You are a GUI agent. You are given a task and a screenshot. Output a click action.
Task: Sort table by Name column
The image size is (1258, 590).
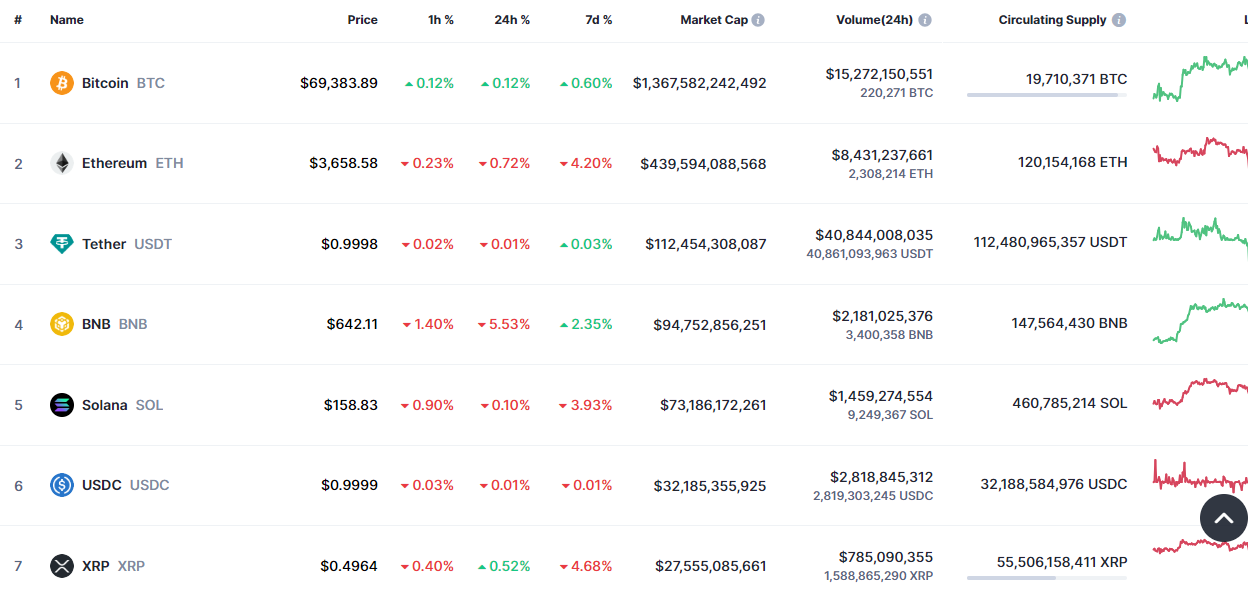click(67, 20)
